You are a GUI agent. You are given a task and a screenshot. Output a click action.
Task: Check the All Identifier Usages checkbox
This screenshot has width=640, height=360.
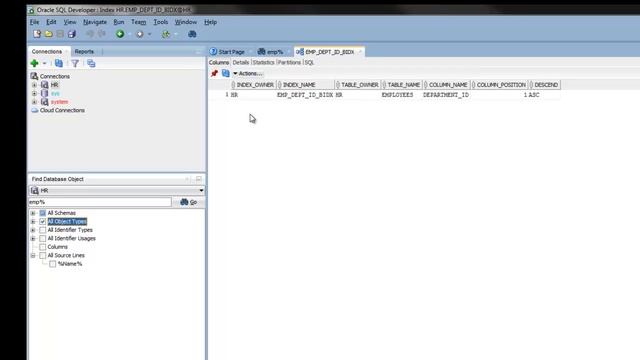point(42,238)
